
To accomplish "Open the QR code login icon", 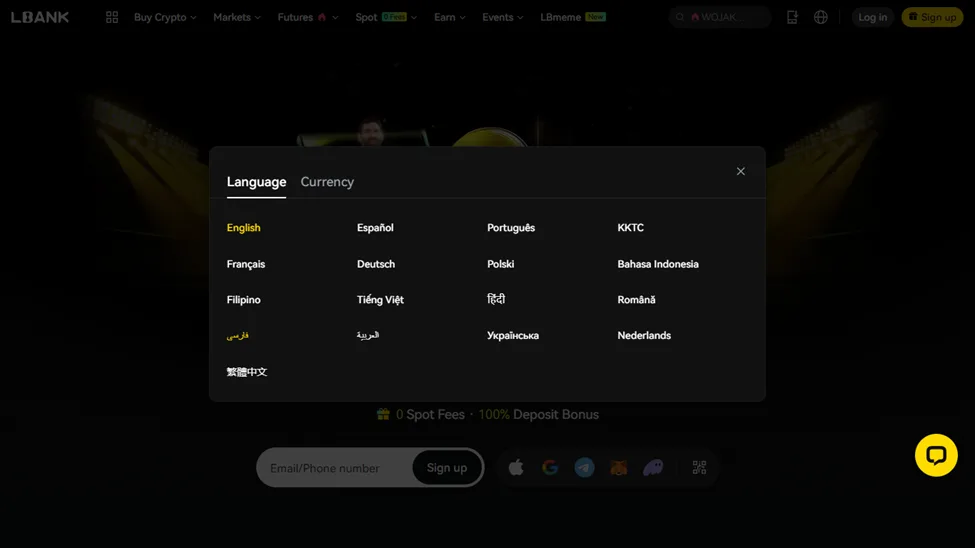I will coord(699,468).
